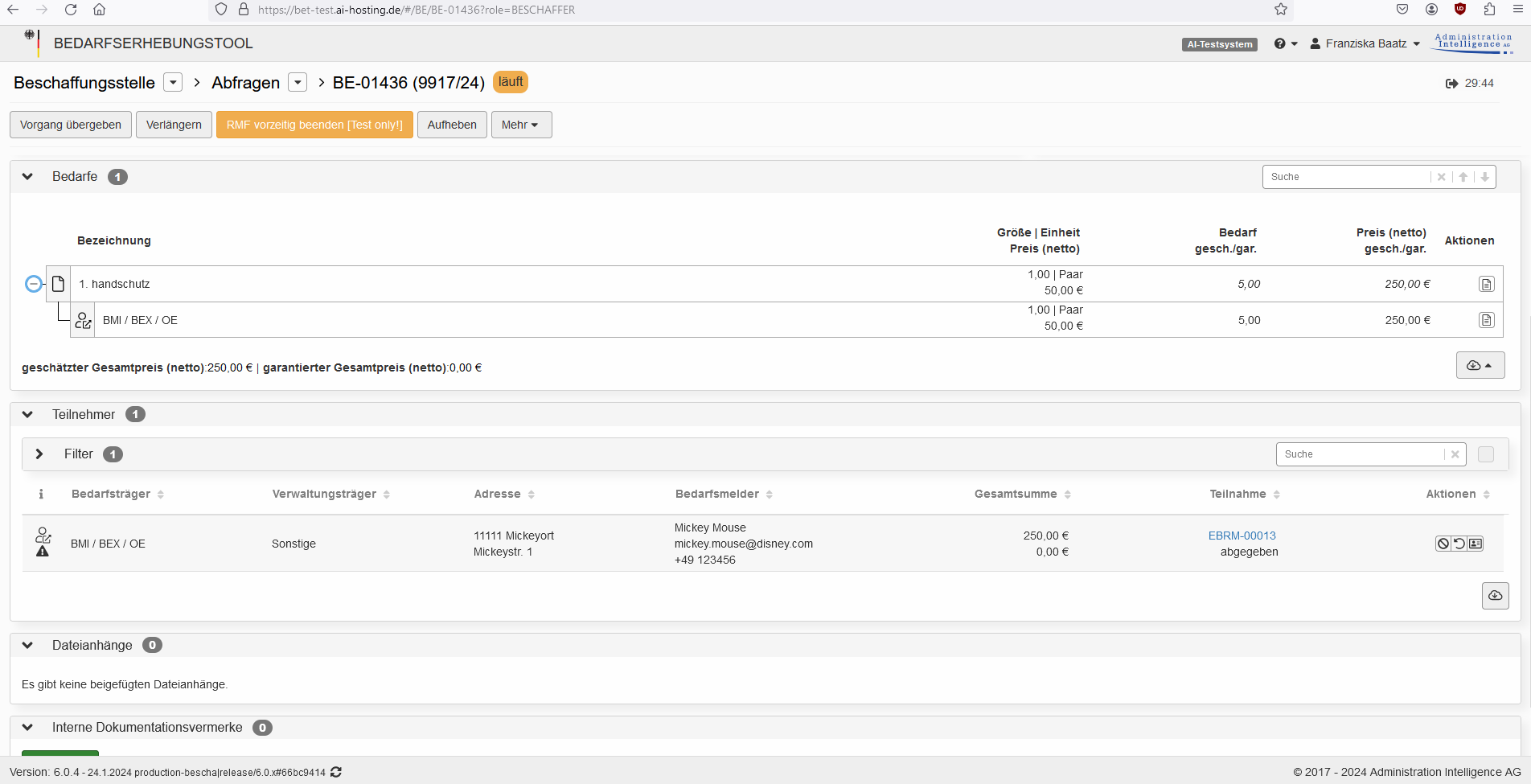Click the logout icon next to session timer
Image resolution: width=1531 pixels, height=784 pixels.
pos(1451,84)
